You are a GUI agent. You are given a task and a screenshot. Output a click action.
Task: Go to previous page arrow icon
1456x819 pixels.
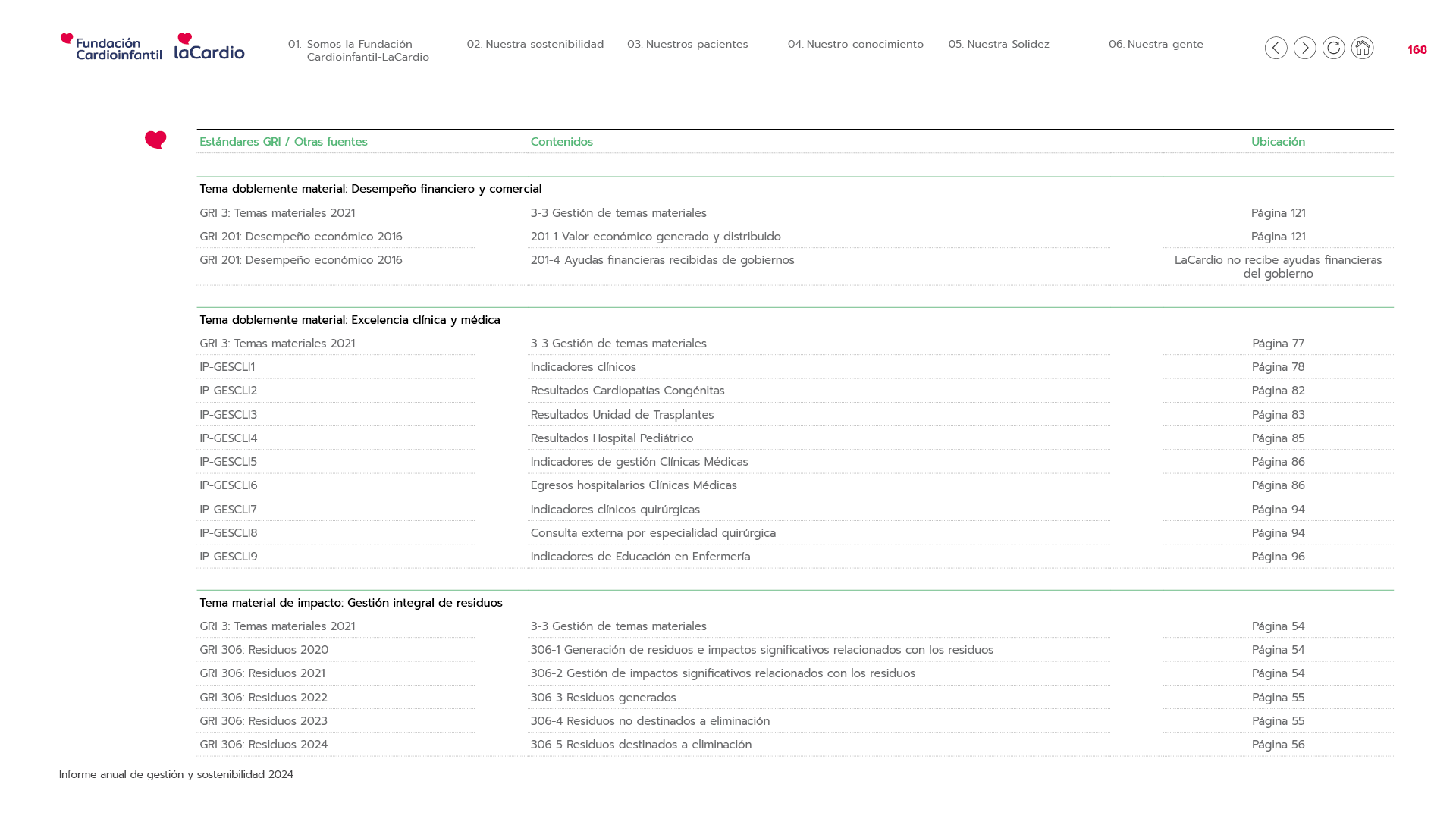pos(1276,48)
